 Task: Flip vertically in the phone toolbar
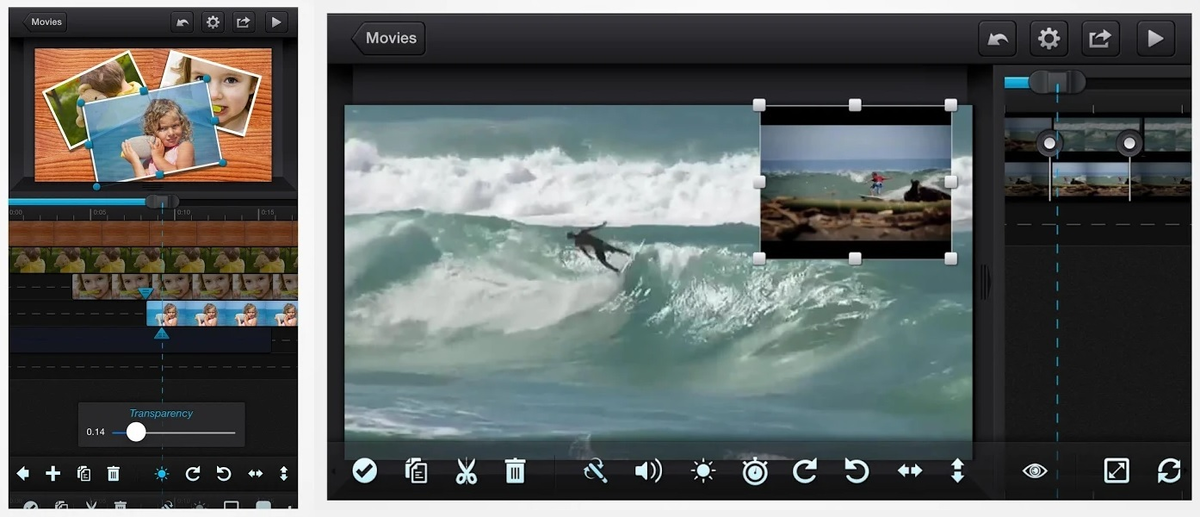284,473
